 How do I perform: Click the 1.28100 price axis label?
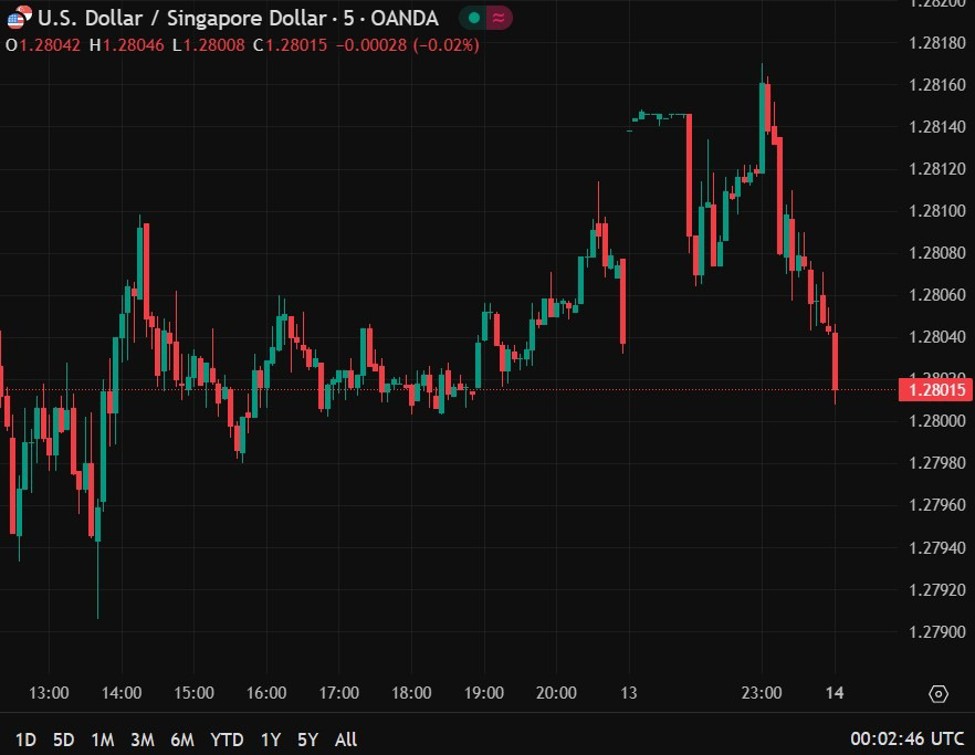pyautogui.click(x=937, y=211)
